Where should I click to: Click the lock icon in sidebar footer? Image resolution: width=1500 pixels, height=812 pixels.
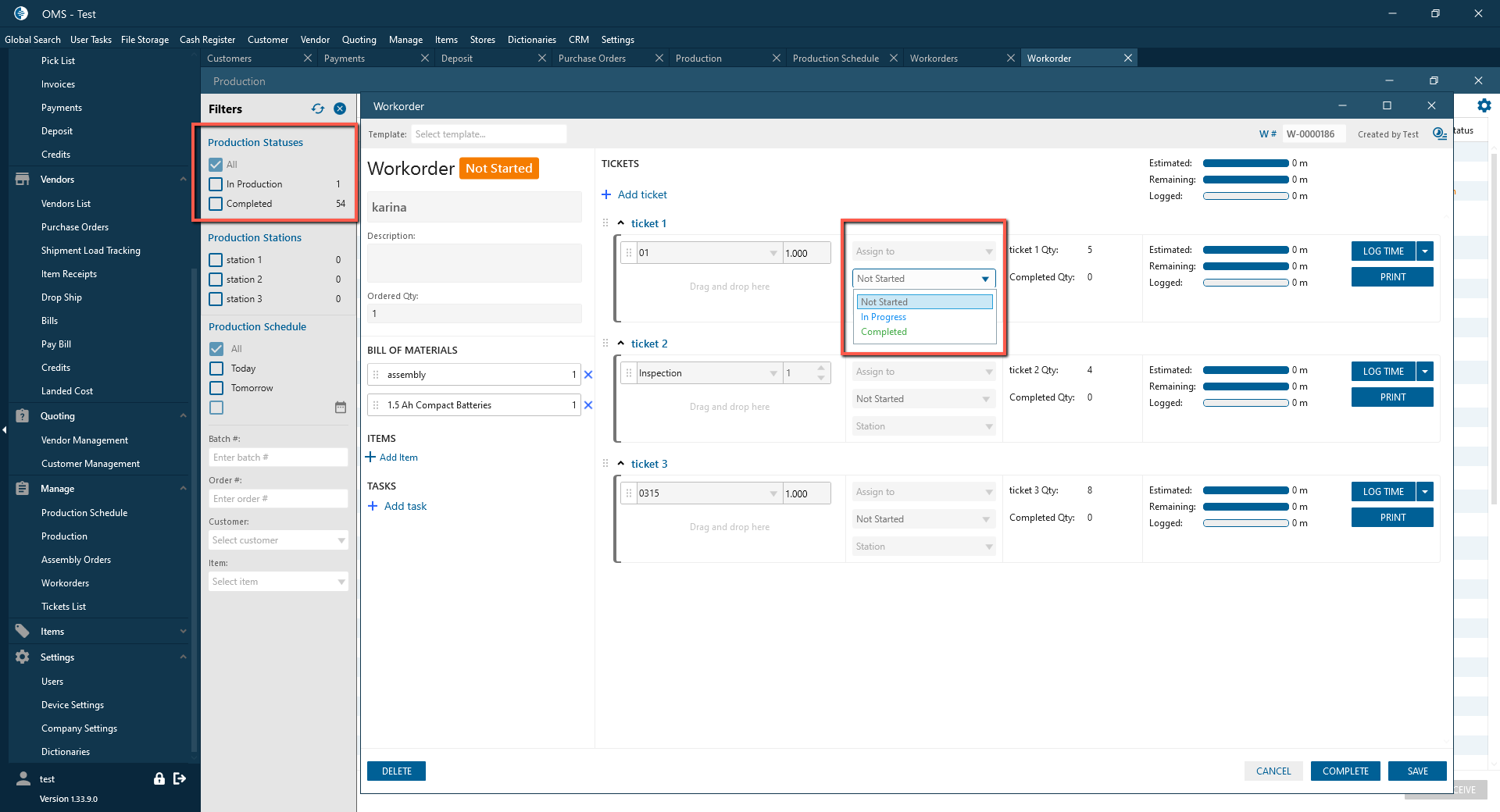(x=159, y=778)
